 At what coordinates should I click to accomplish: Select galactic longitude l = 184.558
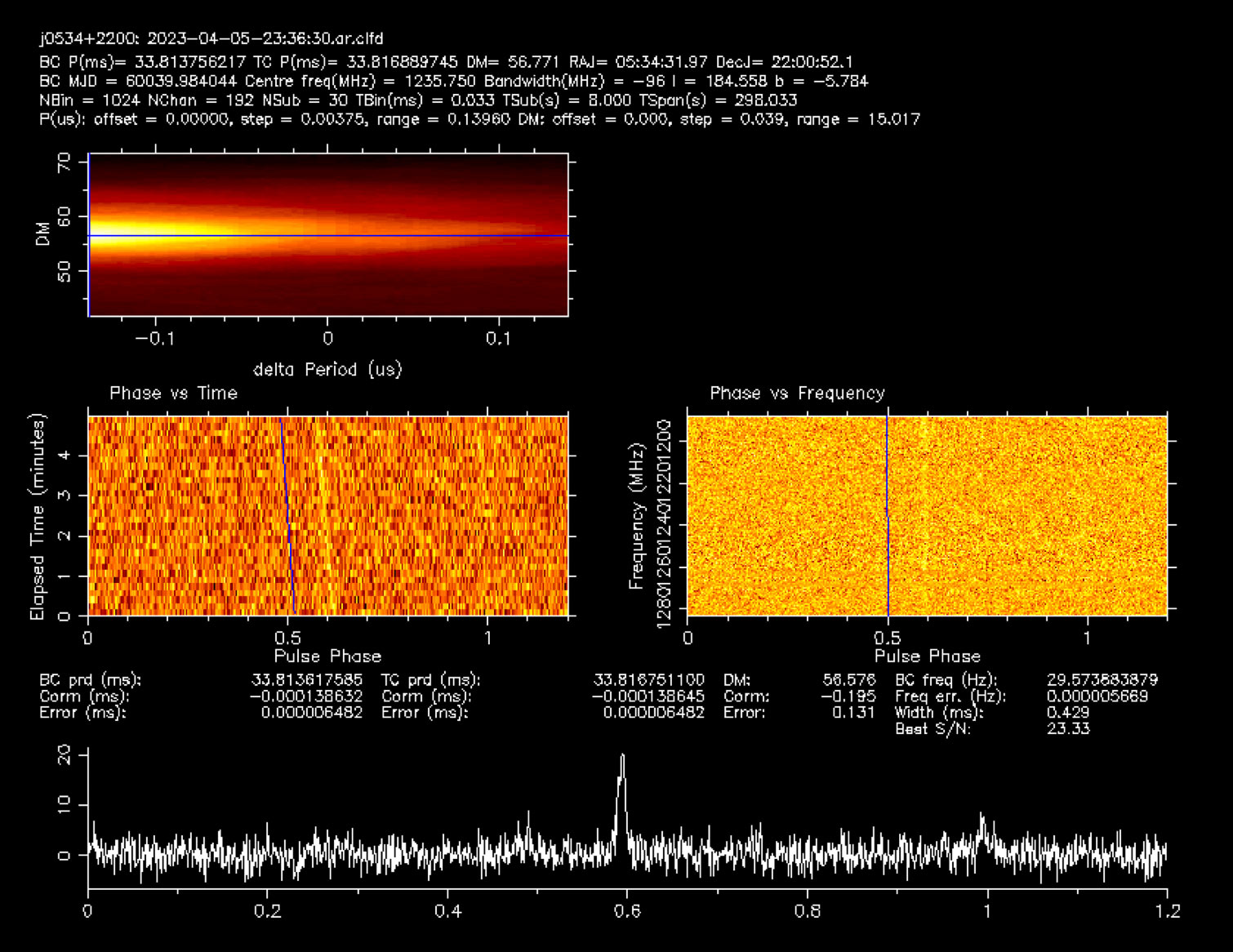(719, 81)
